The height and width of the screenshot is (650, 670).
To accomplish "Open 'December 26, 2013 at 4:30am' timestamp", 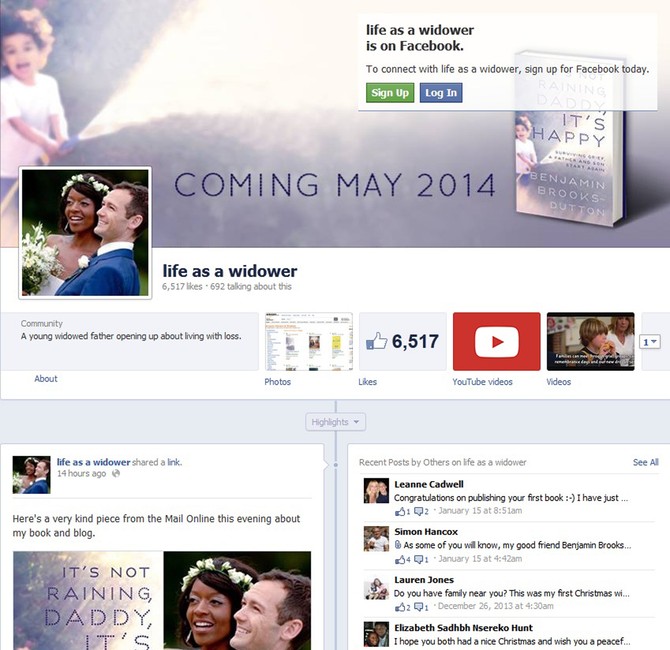I will click(496, 606).
